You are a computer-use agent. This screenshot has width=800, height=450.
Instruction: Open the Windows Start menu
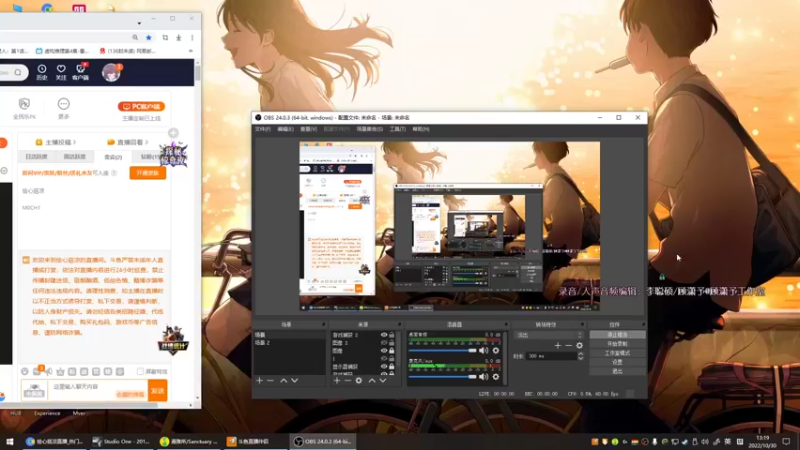(x=10, y=441)
